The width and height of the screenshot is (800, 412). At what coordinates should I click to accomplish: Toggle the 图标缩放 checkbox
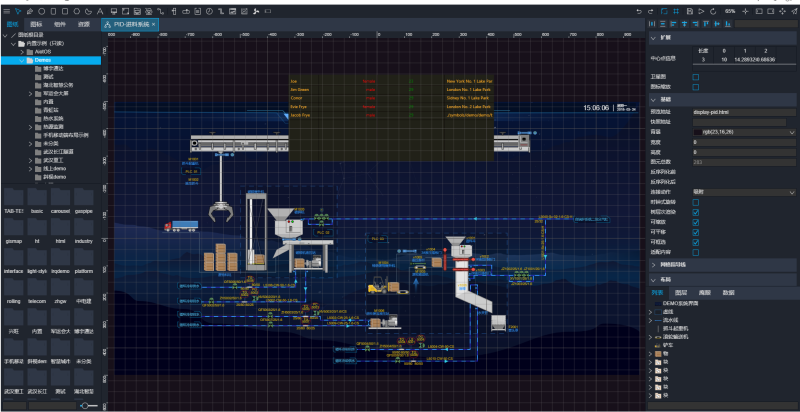(x=696, y=87)
